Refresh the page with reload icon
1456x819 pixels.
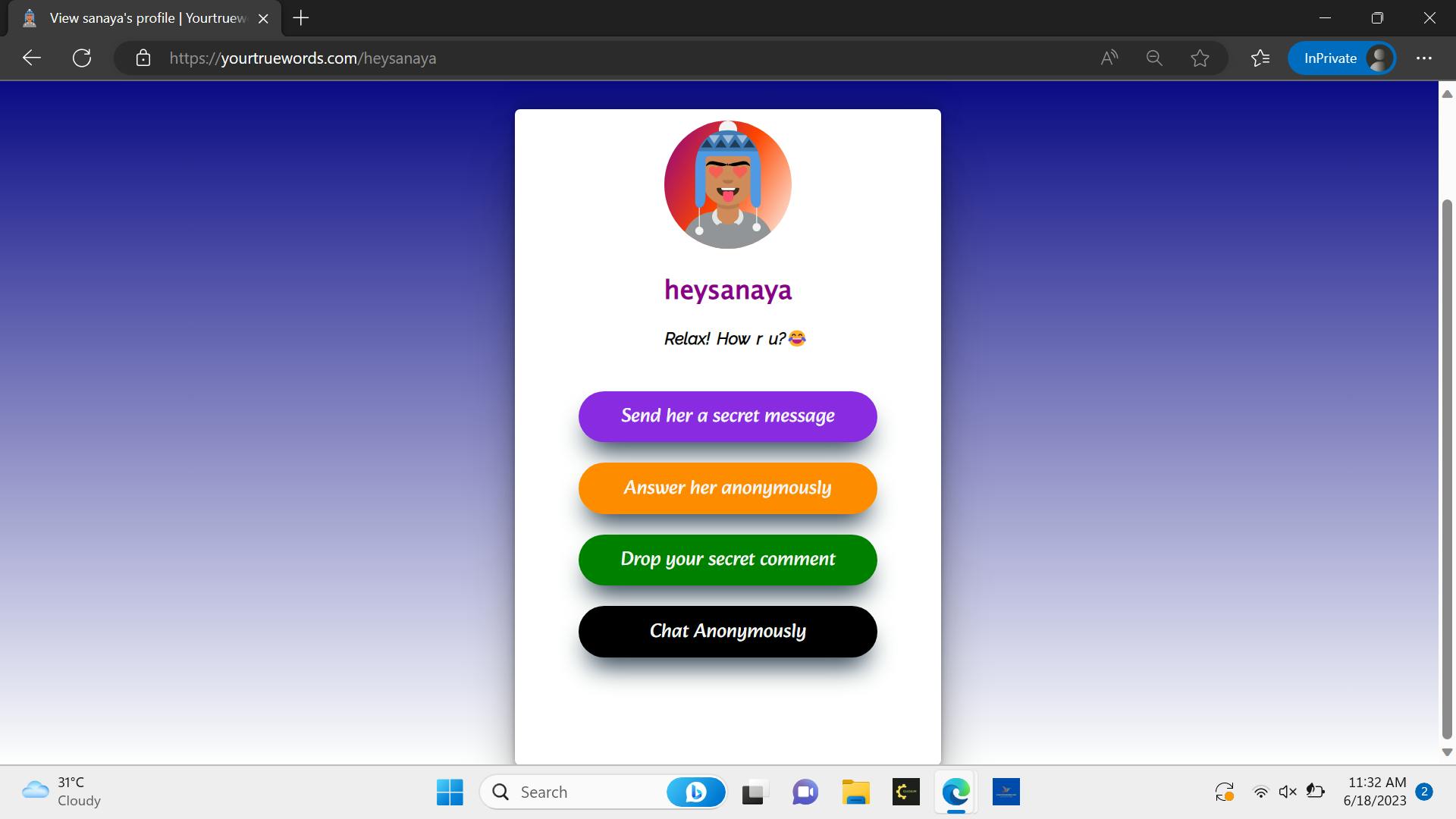tap(82, 58)
